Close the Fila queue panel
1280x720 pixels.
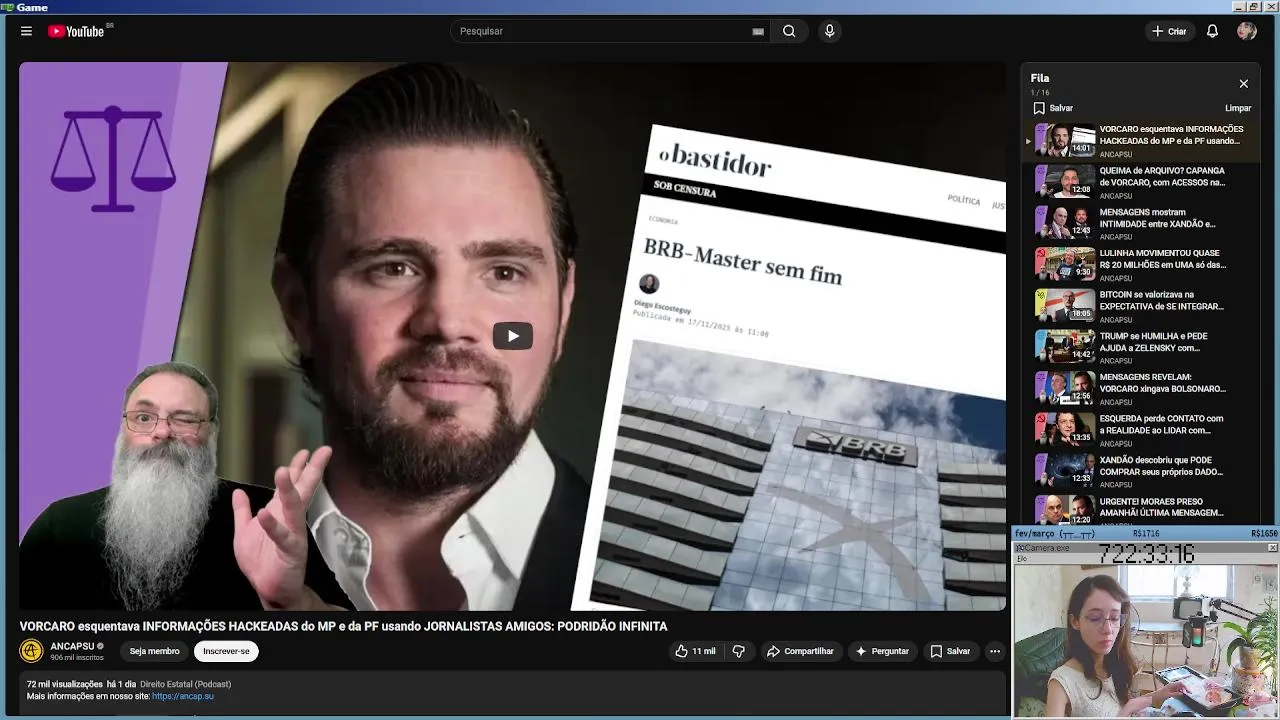click(1243, 84)
